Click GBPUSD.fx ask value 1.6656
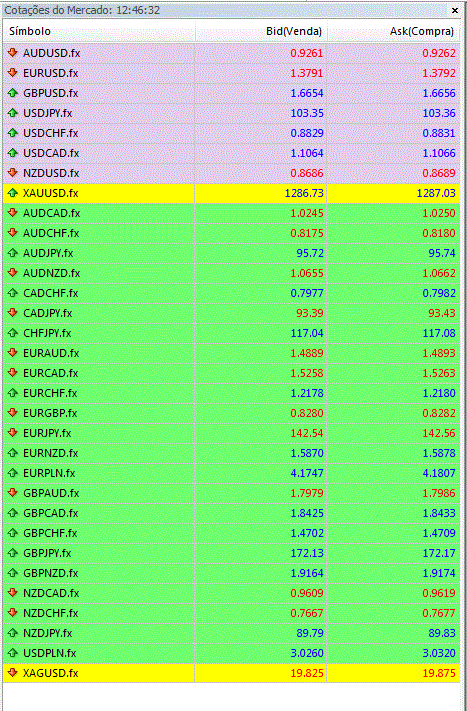This screenshot has height=711, width=467. [439, 93]
